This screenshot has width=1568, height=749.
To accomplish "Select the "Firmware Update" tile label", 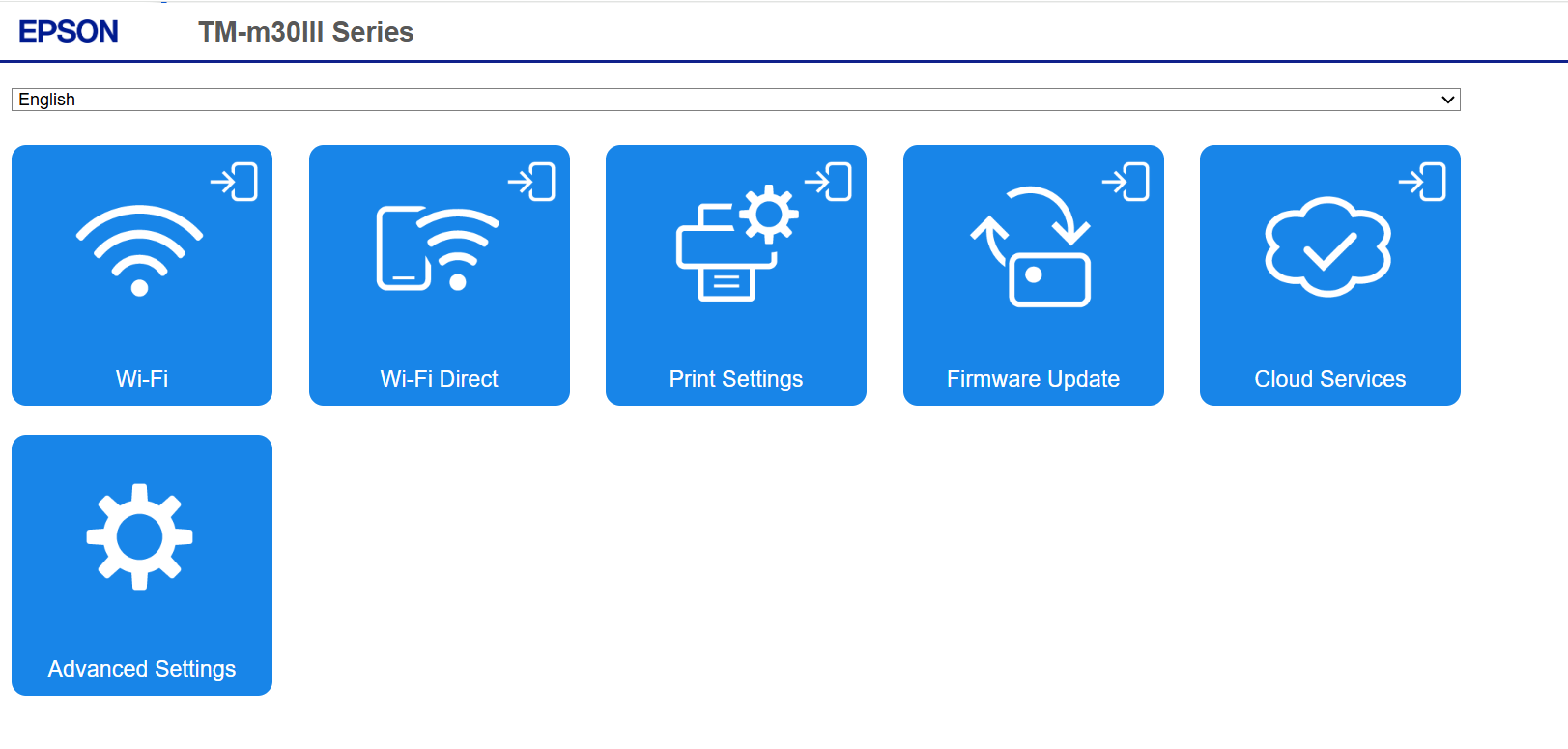I will point(1034,379).
